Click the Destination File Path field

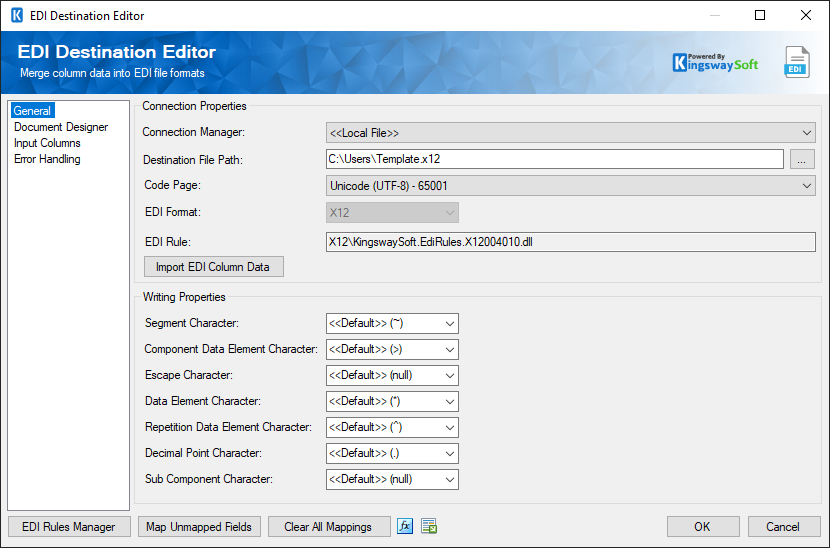tap(555, 159)
